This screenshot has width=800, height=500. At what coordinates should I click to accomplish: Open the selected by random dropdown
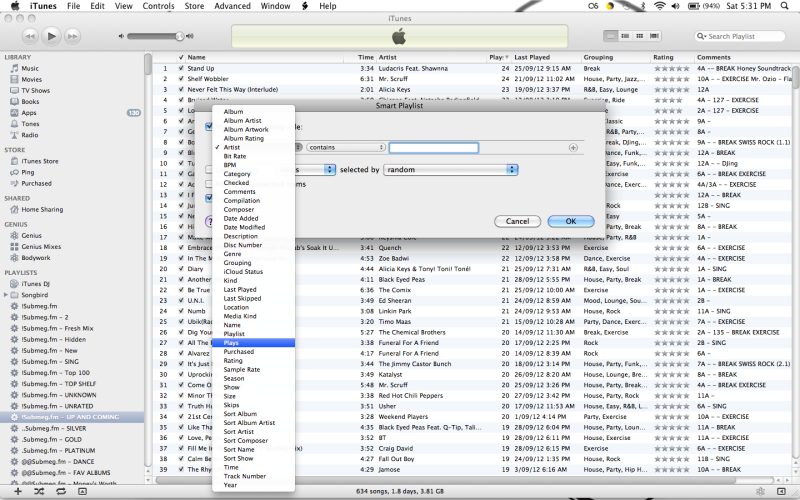point(451,170)
